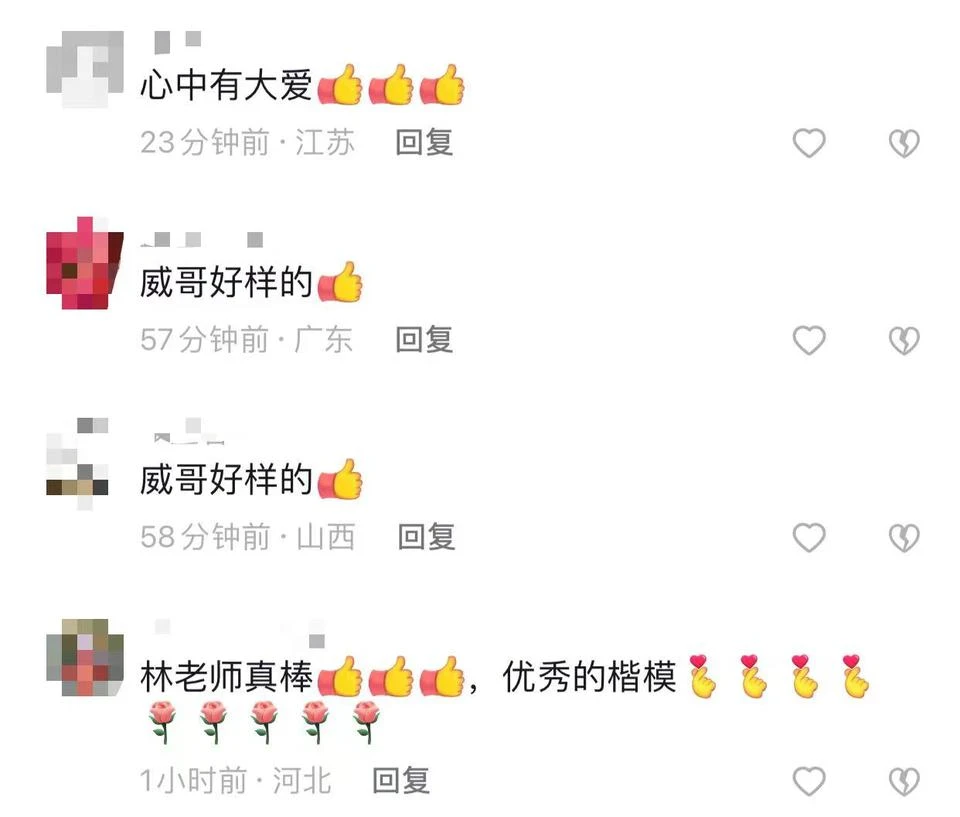Reply to the 江苏 comment via 回复
Viewport: 960px width, 817px height.
424,143
